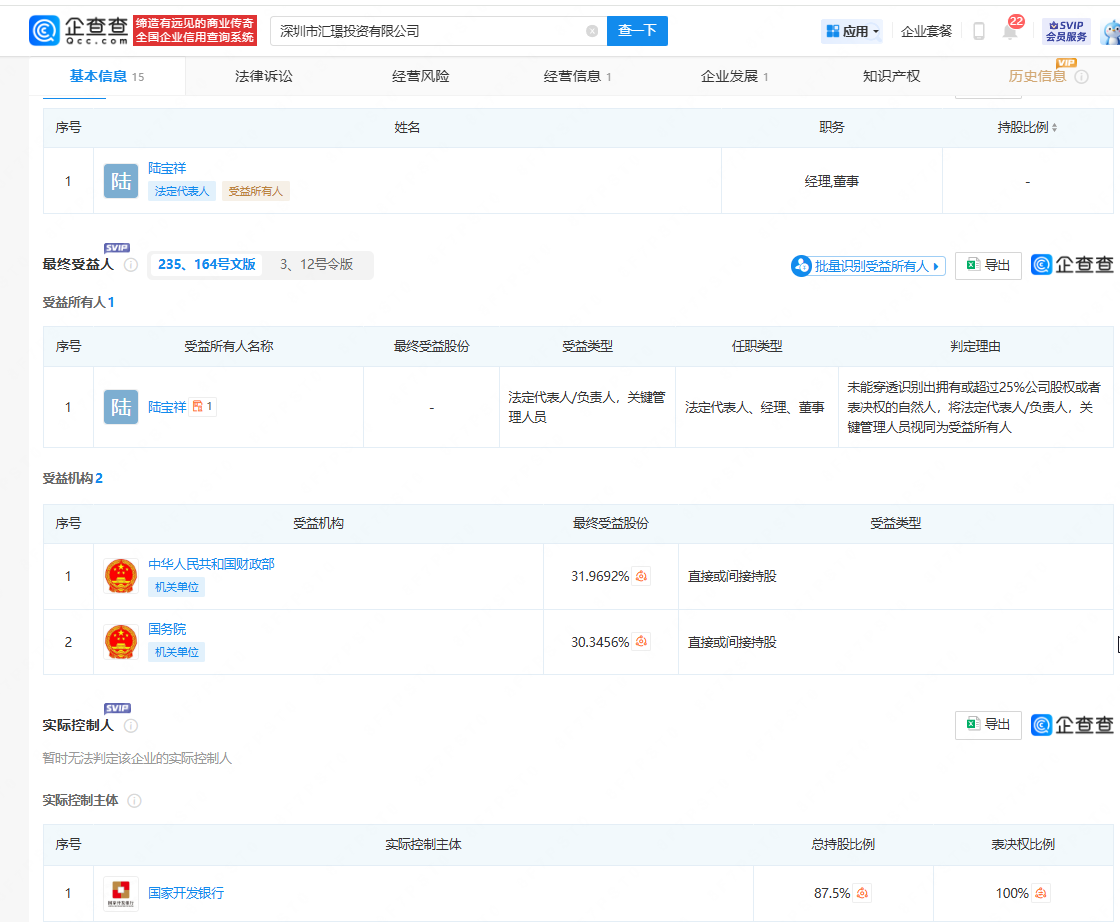The image size is (1120, 922).
Task: Click national emblem icon for 财政部
Action: [x=121, y=576]
